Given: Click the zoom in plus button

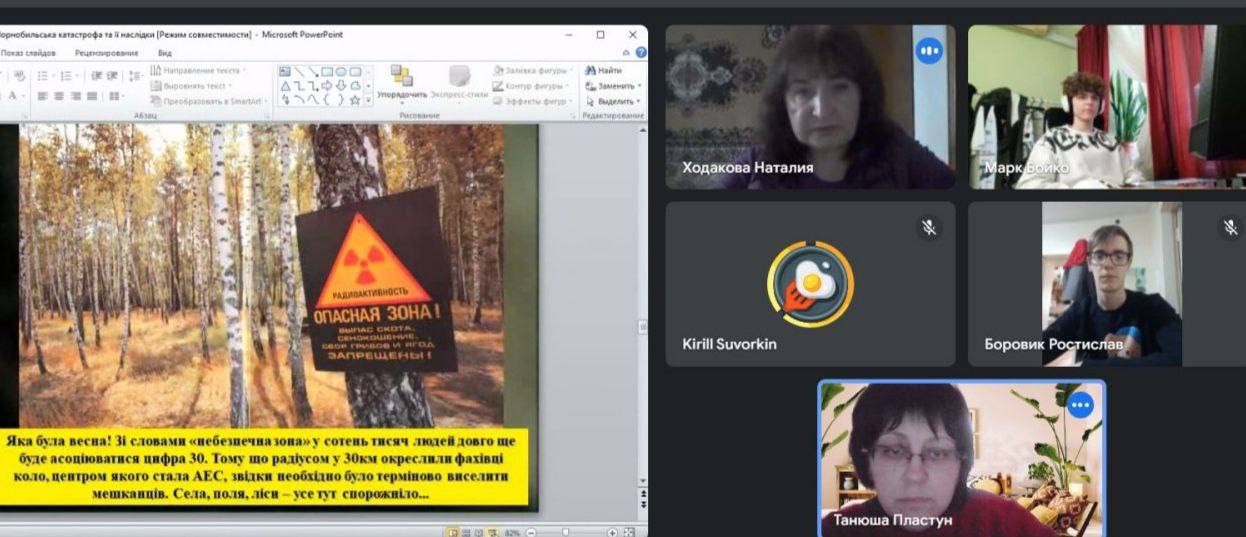Looking at the screenshot, I should (x=614, y=532).
